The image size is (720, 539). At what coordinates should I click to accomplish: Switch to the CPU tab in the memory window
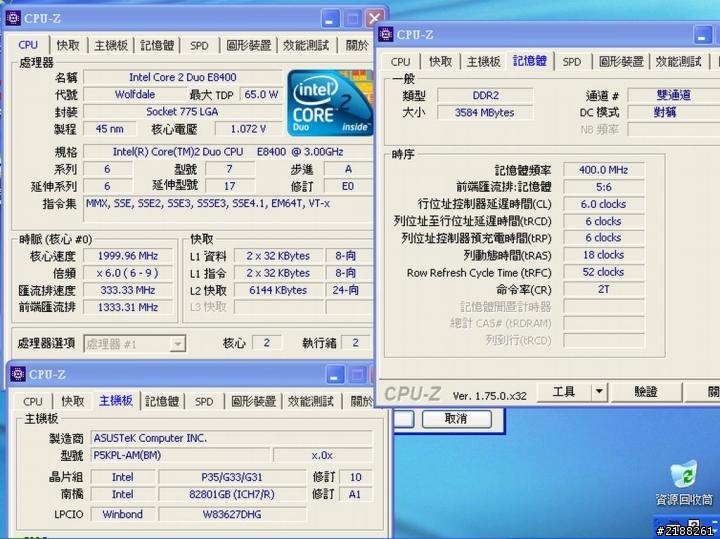(x=400, y=62)
